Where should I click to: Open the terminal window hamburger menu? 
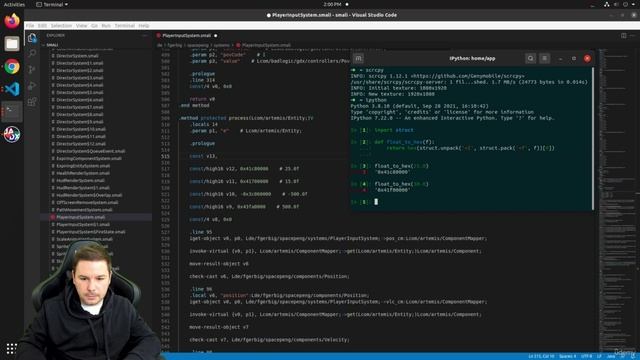[x=544, y=58]
